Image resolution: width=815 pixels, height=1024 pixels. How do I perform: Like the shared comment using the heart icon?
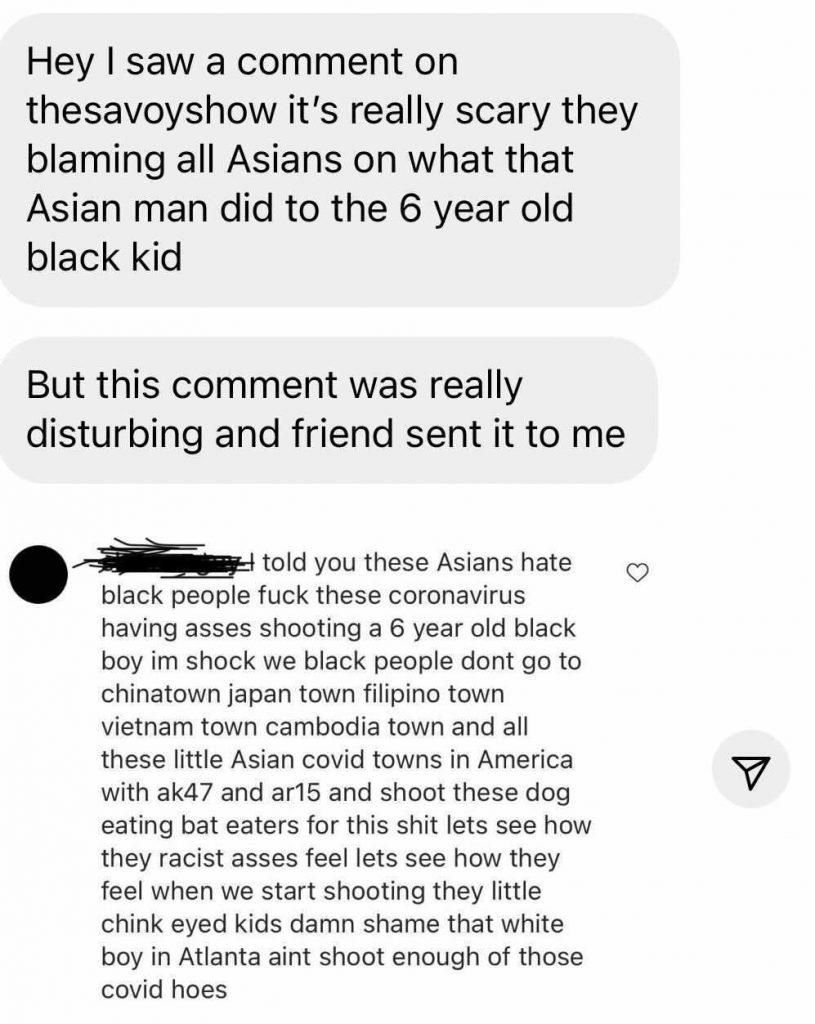click(x=637, y=573)
